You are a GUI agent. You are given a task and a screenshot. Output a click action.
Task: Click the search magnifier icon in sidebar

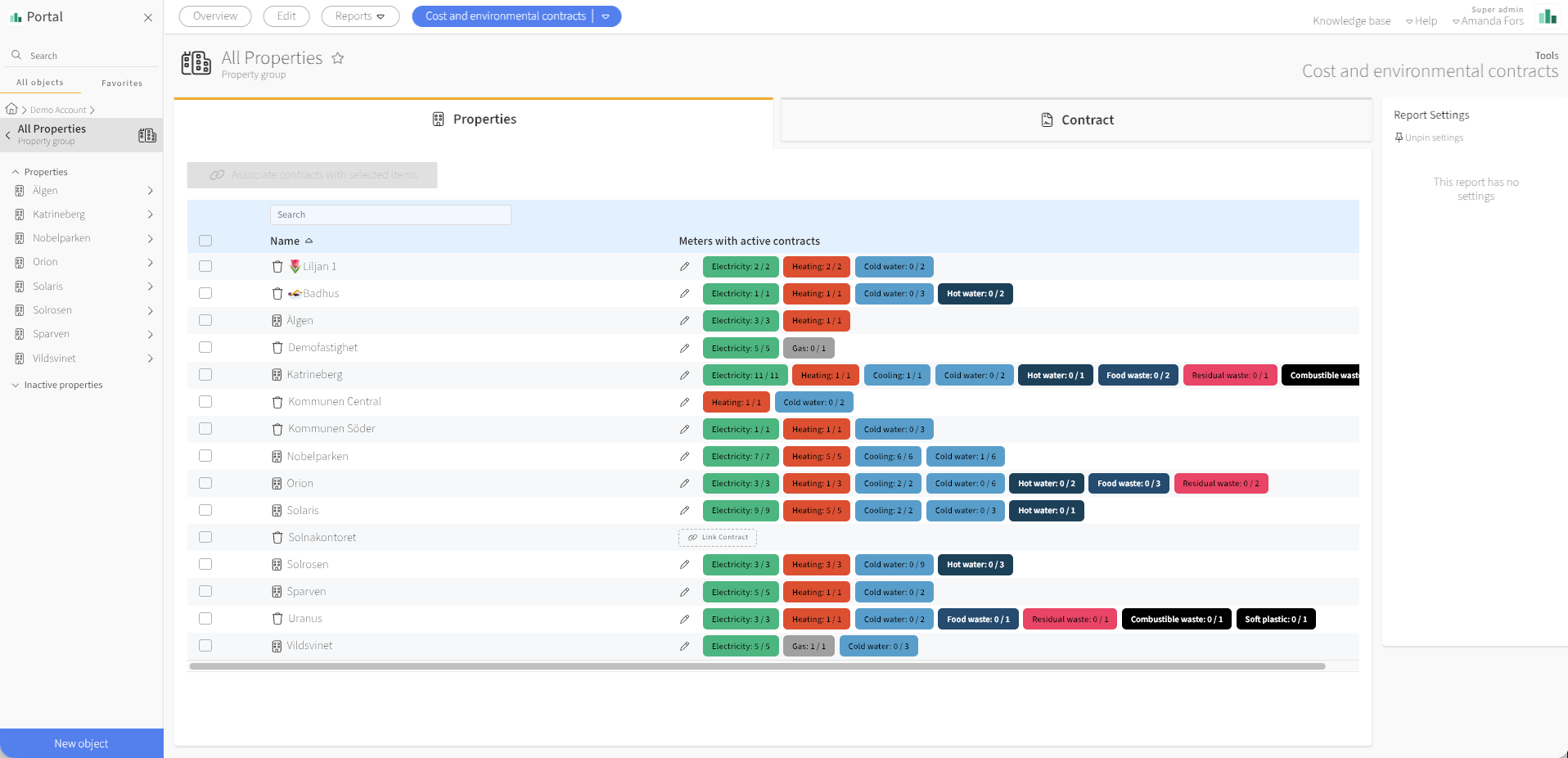tap(16, 55)
